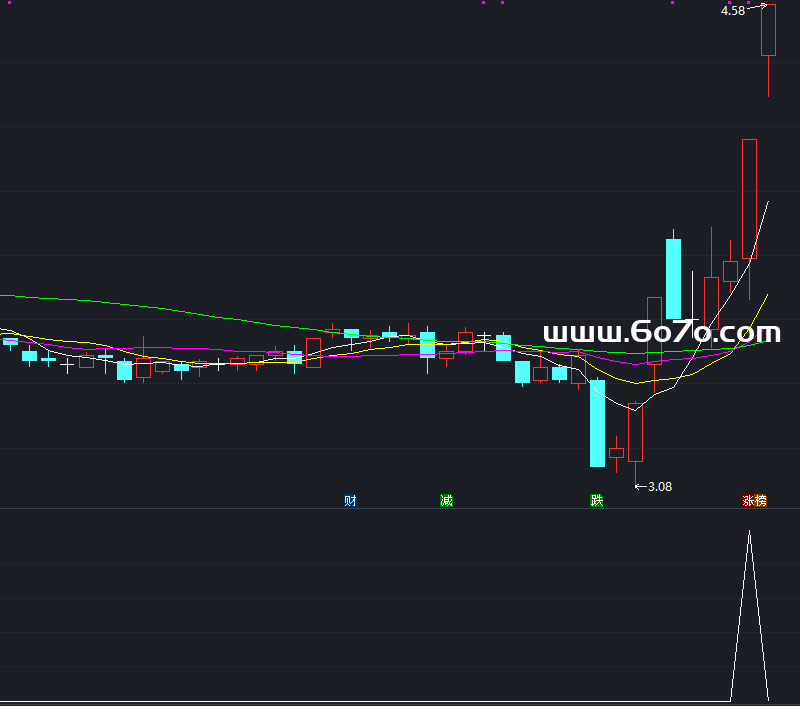This screenshot has height=706, width=800.
Task: Select the tall cyan candle right of the watermark
Action: click(674, 278)
